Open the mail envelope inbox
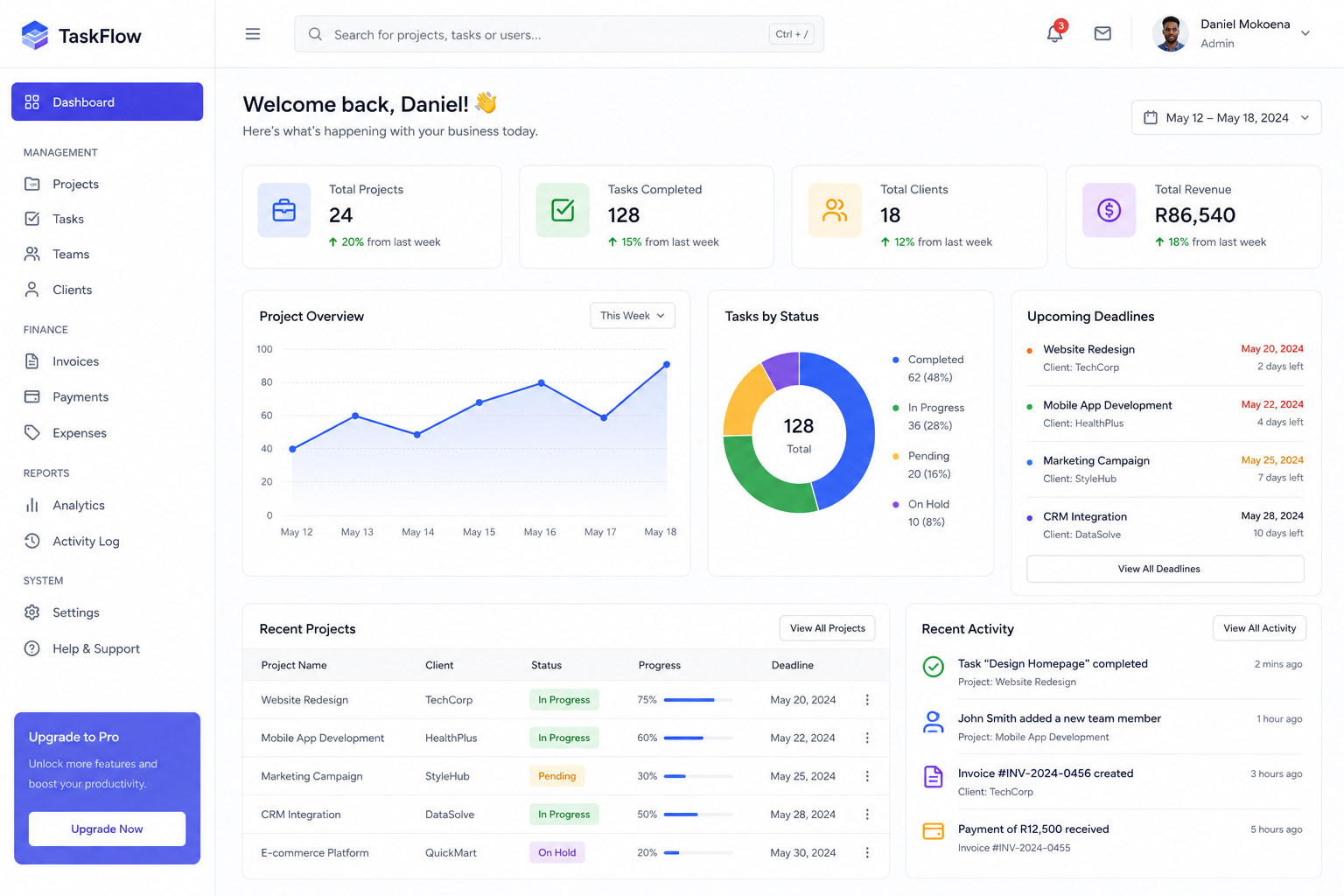Viewport: 1344px width, 896px height. (1102, 33)
